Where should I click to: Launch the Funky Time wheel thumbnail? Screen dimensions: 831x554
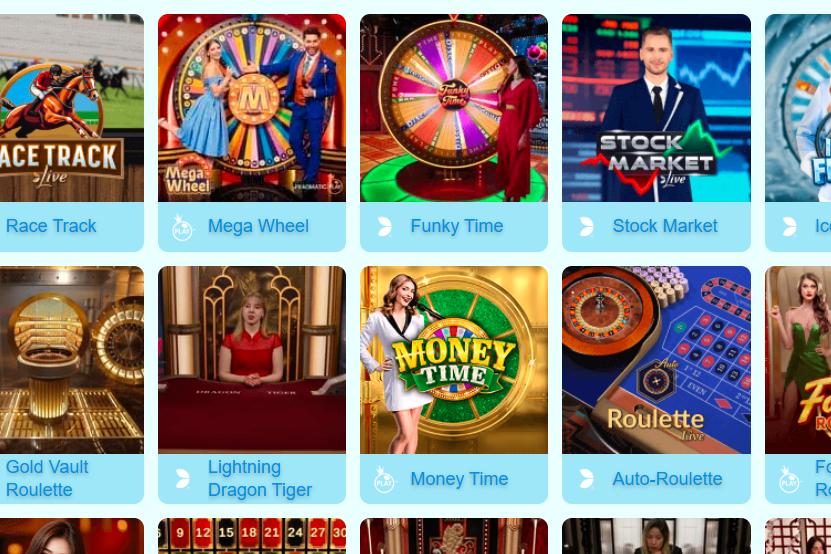pos(454,108)
